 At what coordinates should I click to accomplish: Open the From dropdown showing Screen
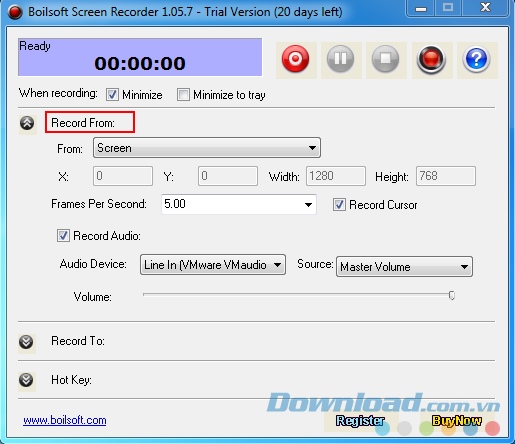[x=207, y=148]
